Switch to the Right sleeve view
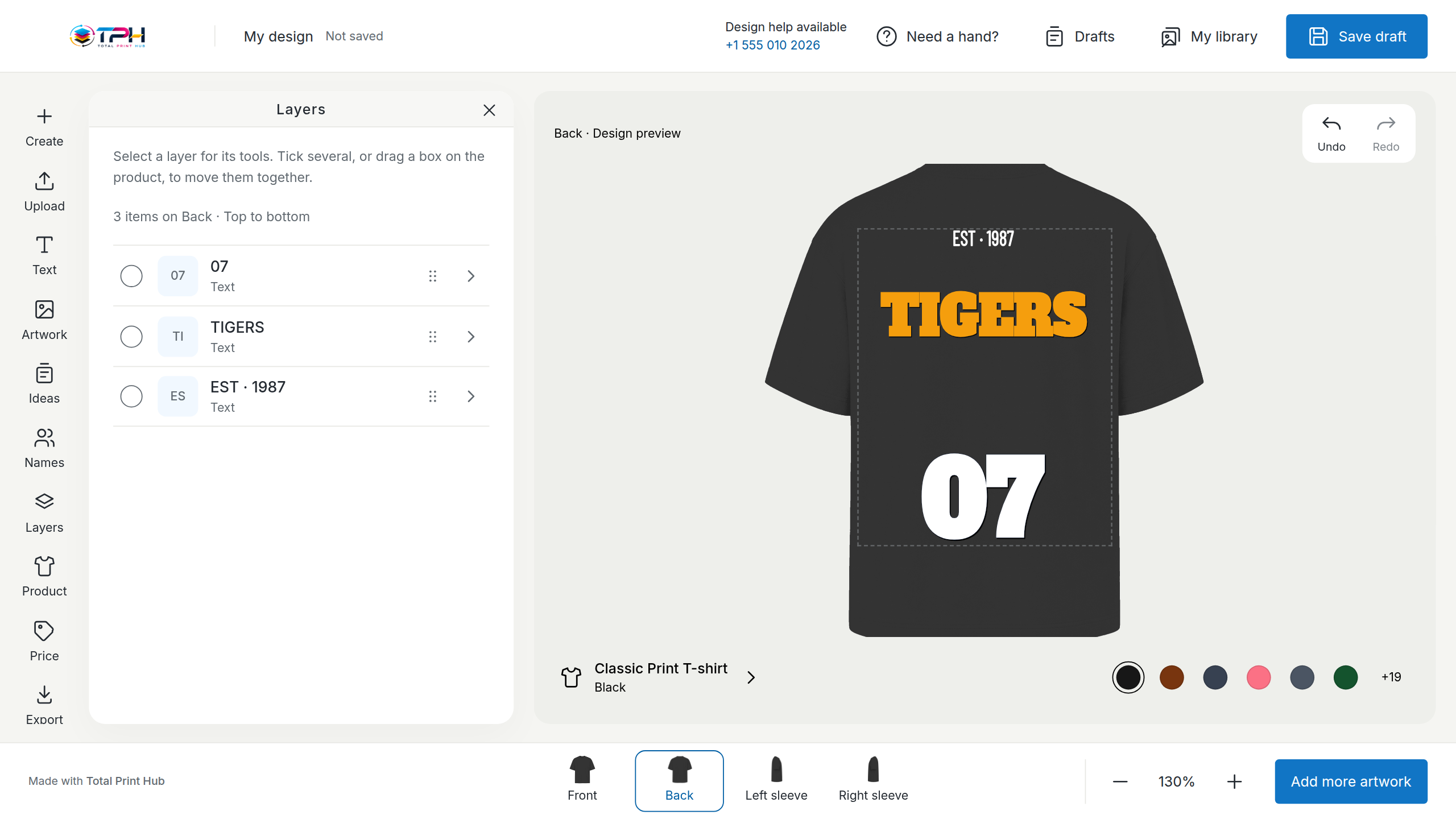 click(x=874, y=780)
